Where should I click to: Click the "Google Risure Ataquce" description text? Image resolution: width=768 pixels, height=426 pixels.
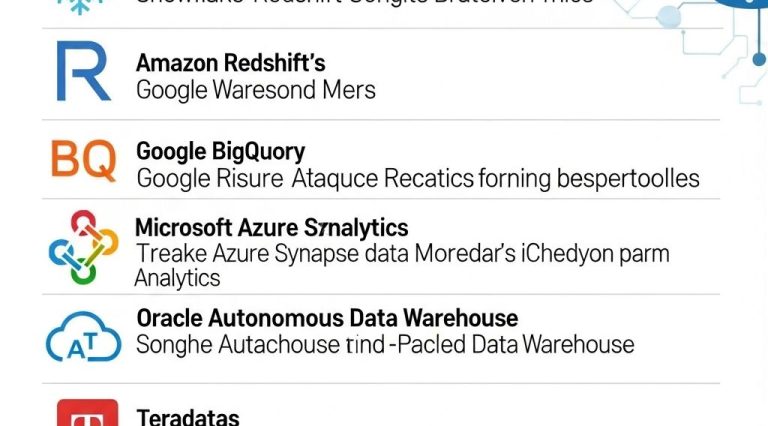pyautogui.click(x=417, y=179)
